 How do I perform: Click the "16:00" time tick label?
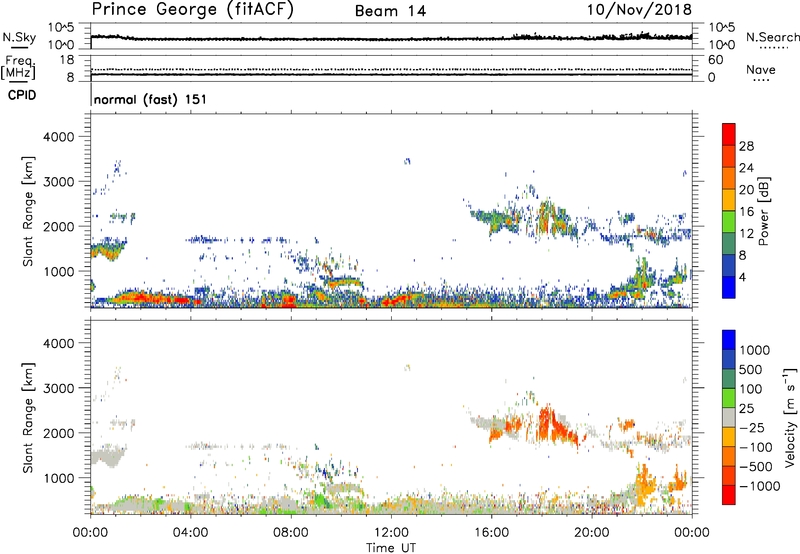pyautogui.click(x=491, y=533)
